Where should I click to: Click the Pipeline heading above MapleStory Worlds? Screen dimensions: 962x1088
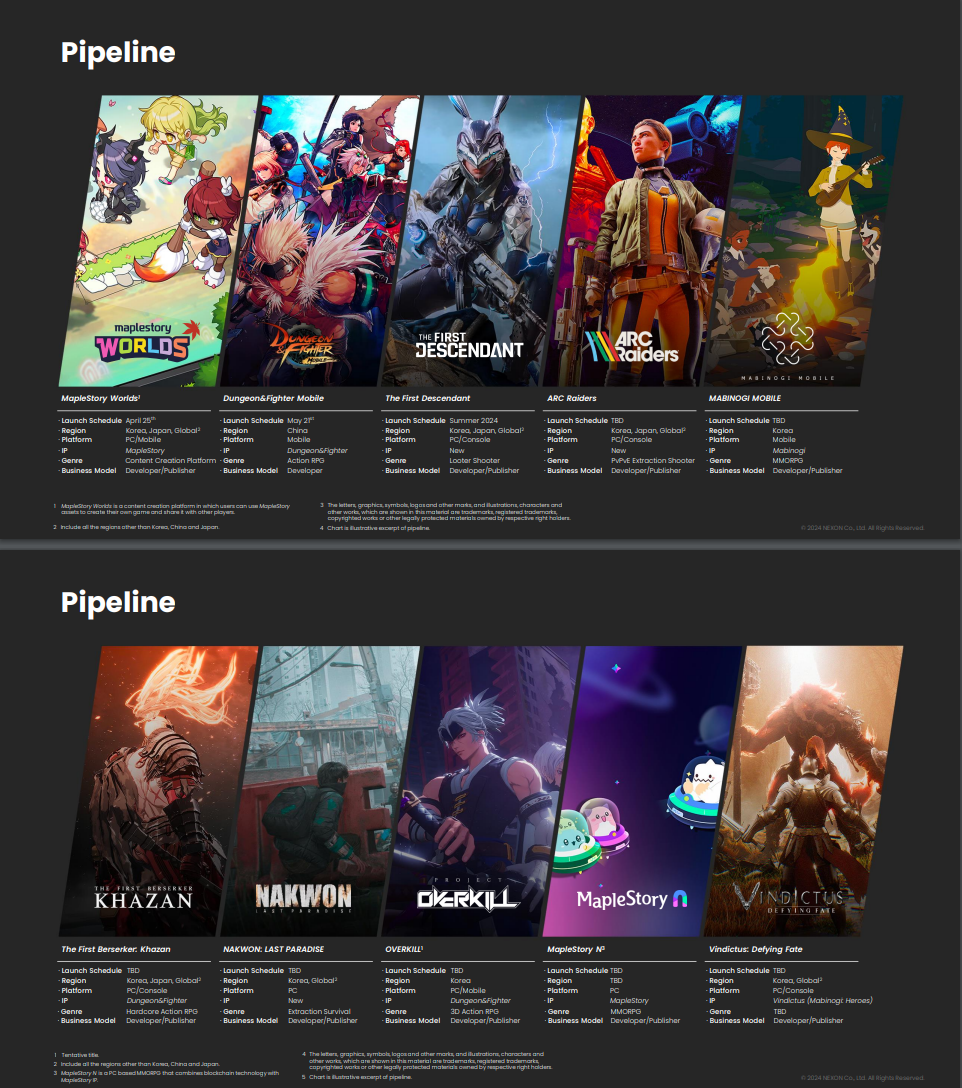point(118,53)
